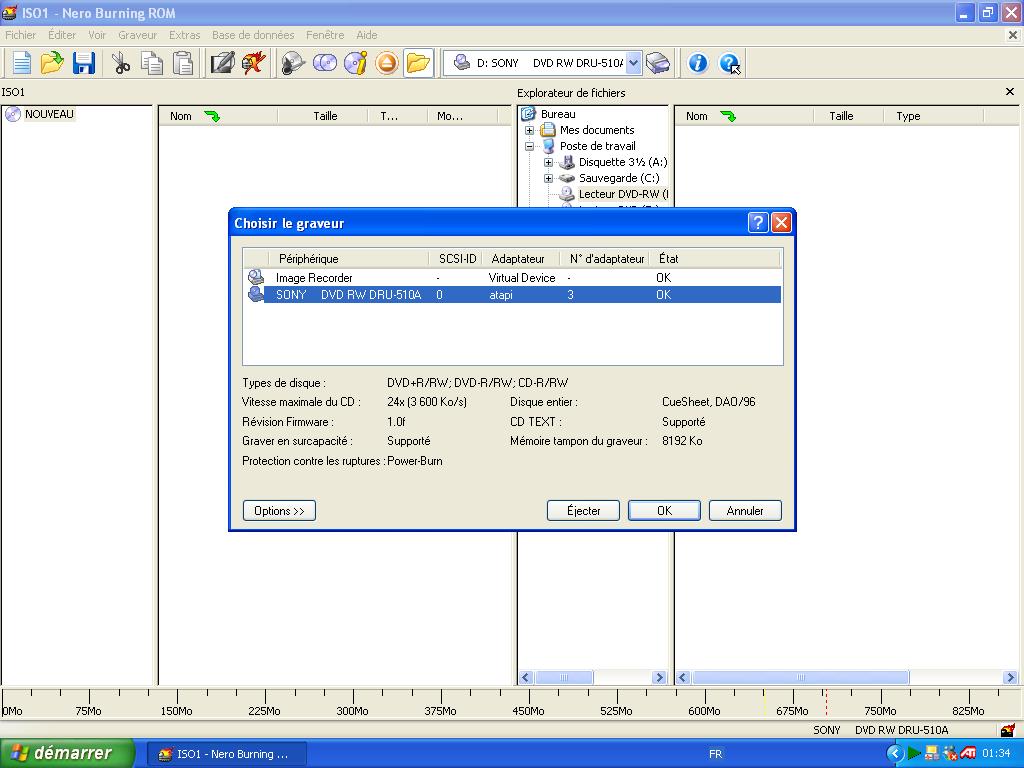Select the Image Recorder row
1024x768 pixels.
513,278
